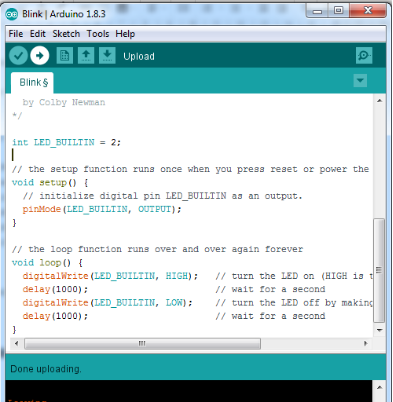This screenshot has width=393, height=402.
Task: Save sketch with the down-arrow icon
Action: [107, 55]
